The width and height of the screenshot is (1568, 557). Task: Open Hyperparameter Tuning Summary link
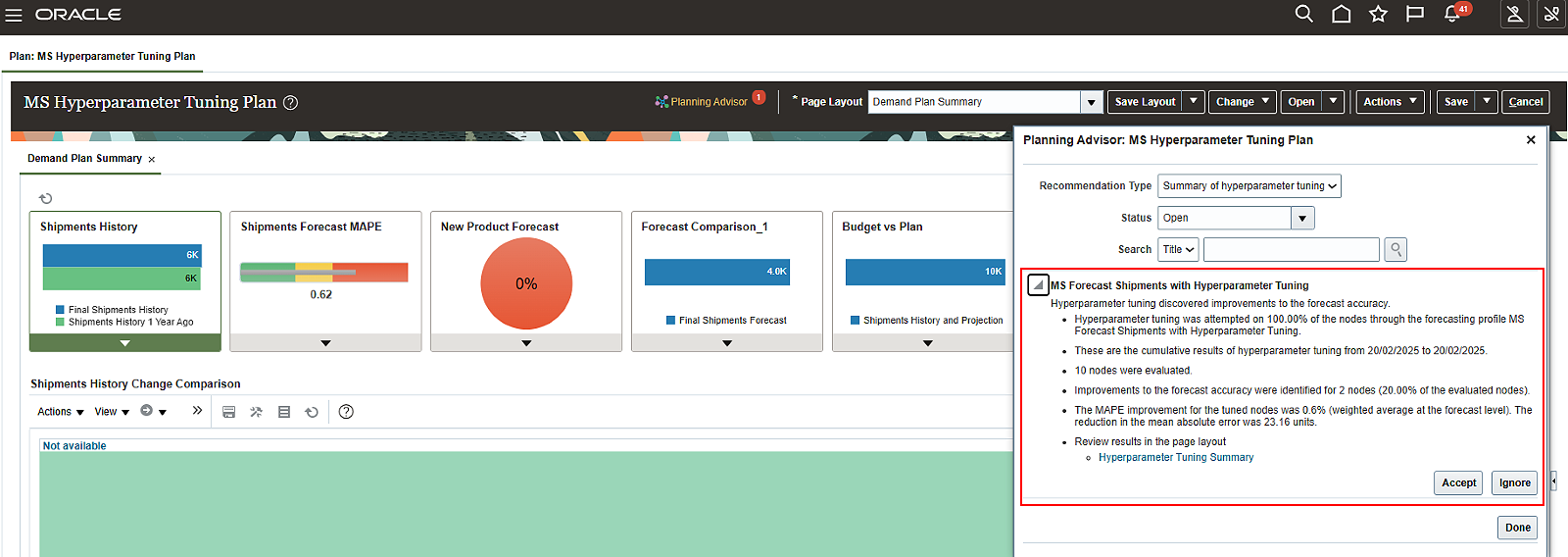[1176, 458]
